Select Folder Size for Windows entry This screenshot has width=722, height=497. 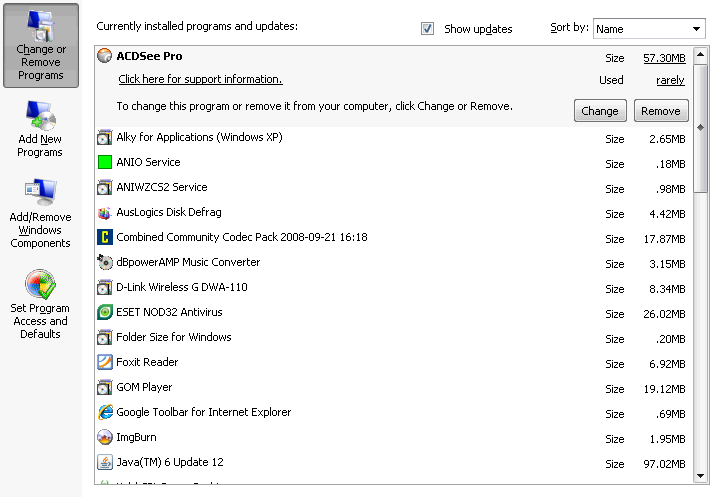tap(393, 337)
